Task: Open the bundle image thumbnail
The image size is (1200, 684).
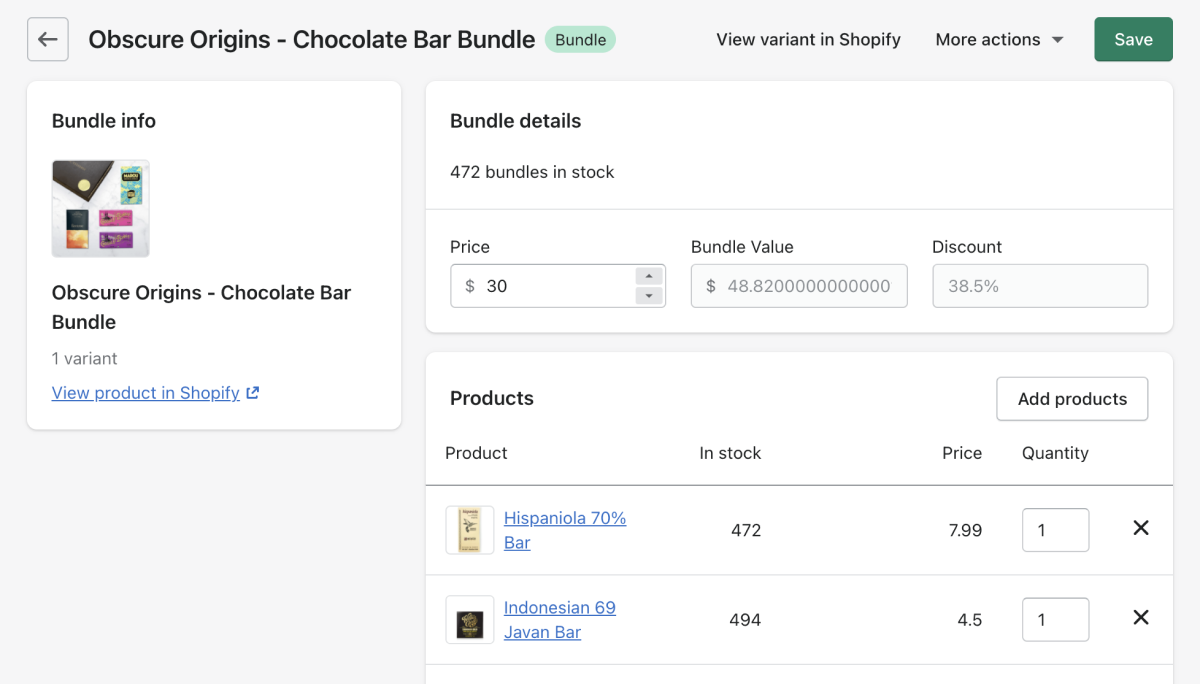Action: tap(100, 208)
